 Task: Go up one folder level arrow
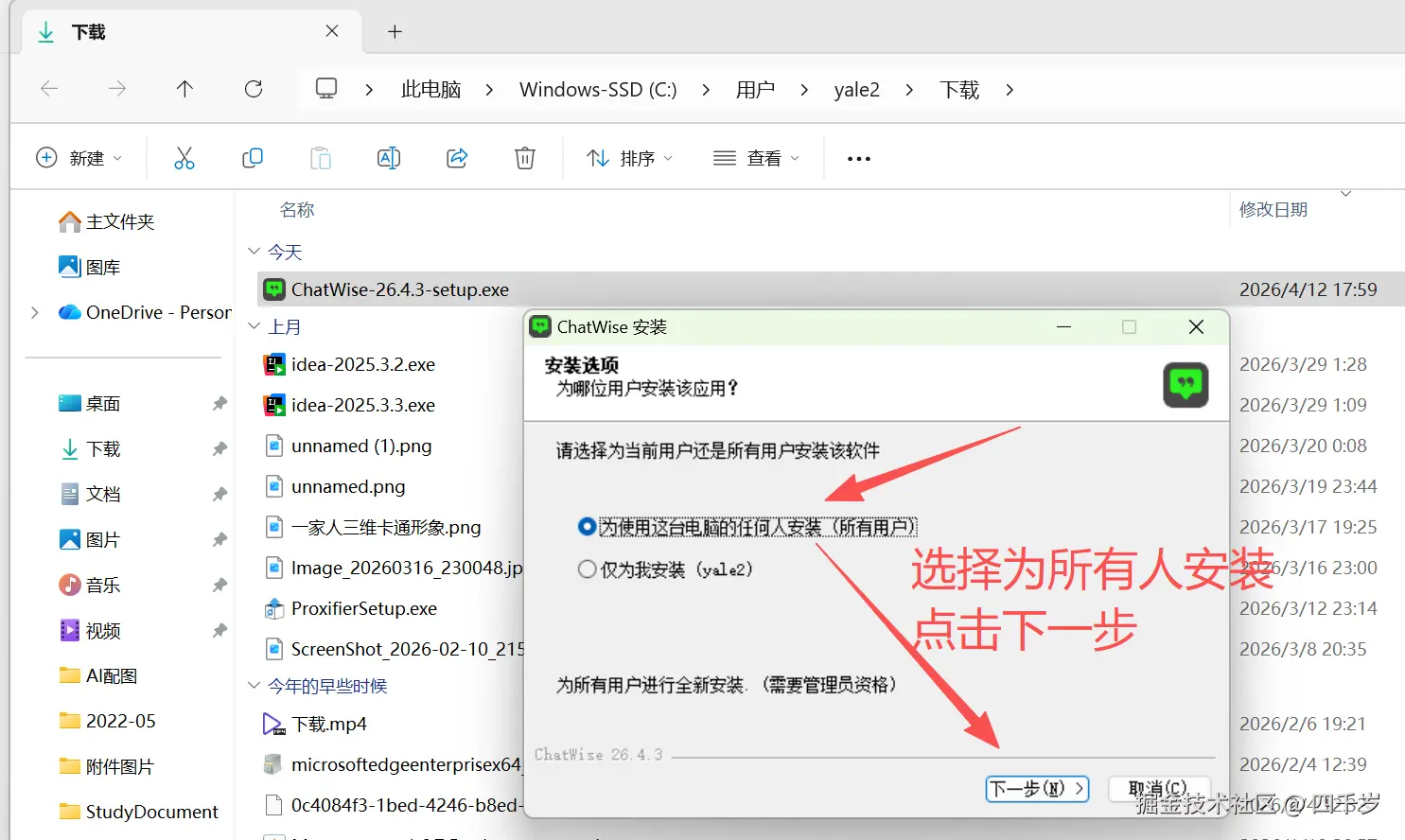click(x=184, y=89)
